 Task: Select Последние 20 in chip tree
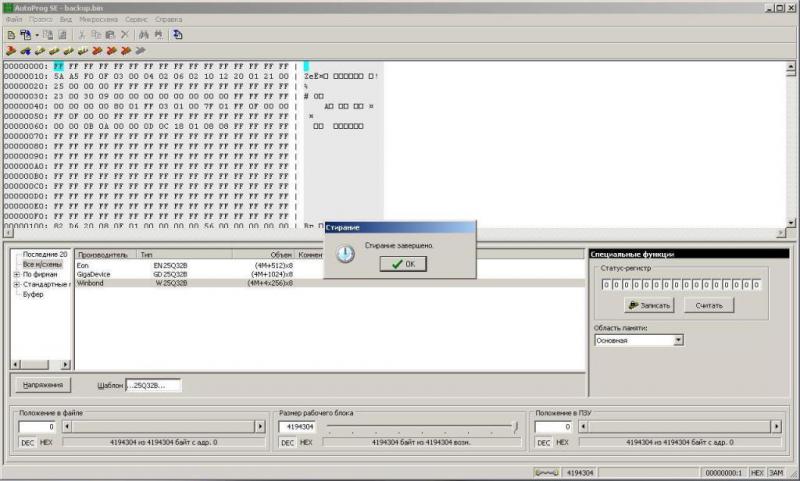[x=44, y=254]
